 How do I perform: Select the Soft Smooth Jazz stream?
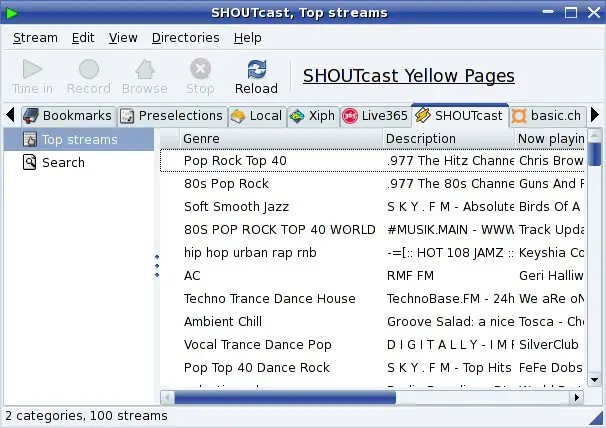tap(372, 206)
